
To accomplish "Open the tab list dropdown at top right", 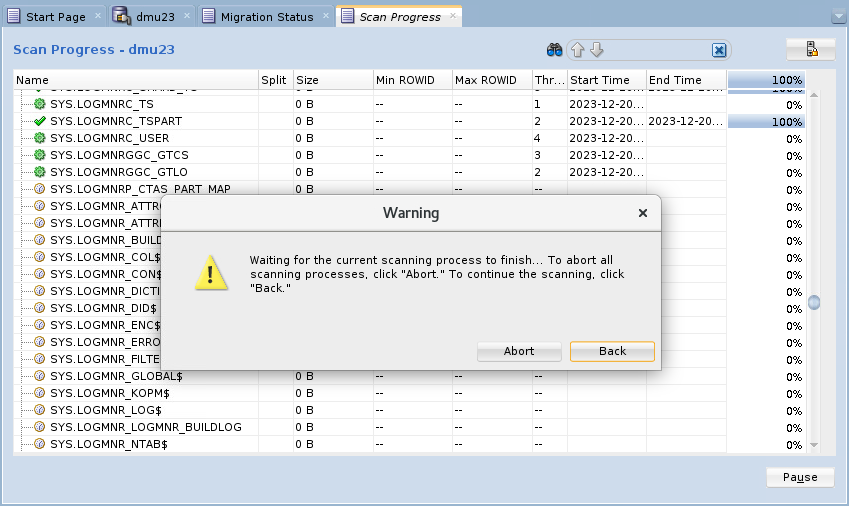I will (x=839, y=17).
